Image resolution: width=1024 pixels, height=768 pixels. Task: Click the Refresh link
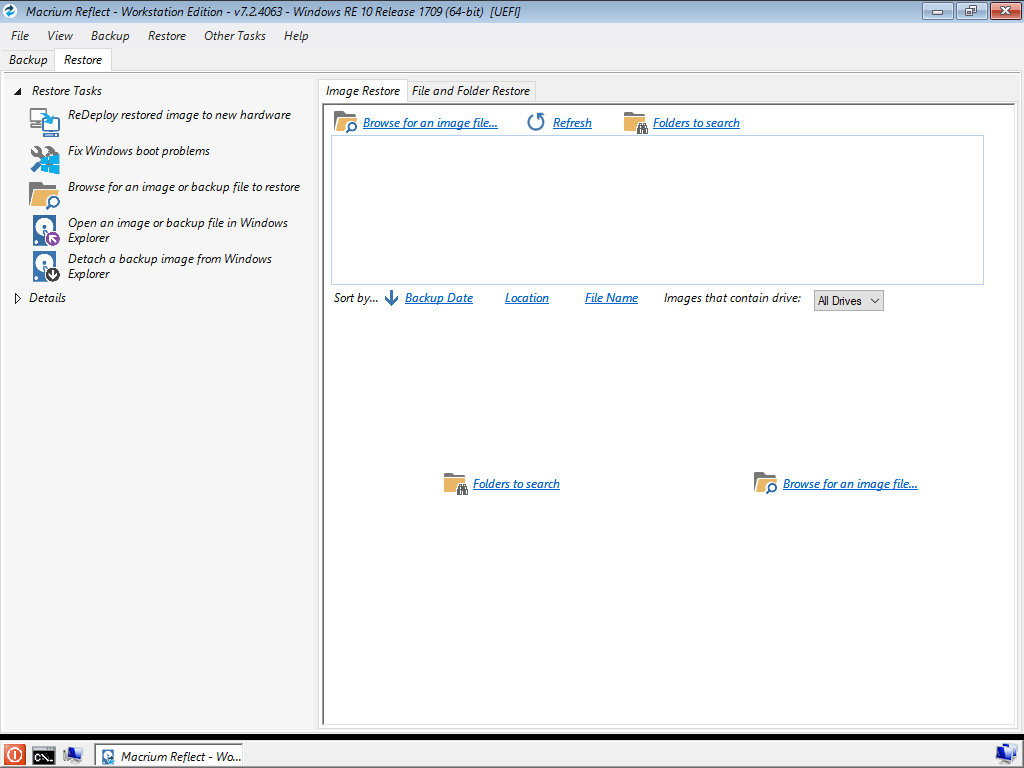click(x=572, y=123)
